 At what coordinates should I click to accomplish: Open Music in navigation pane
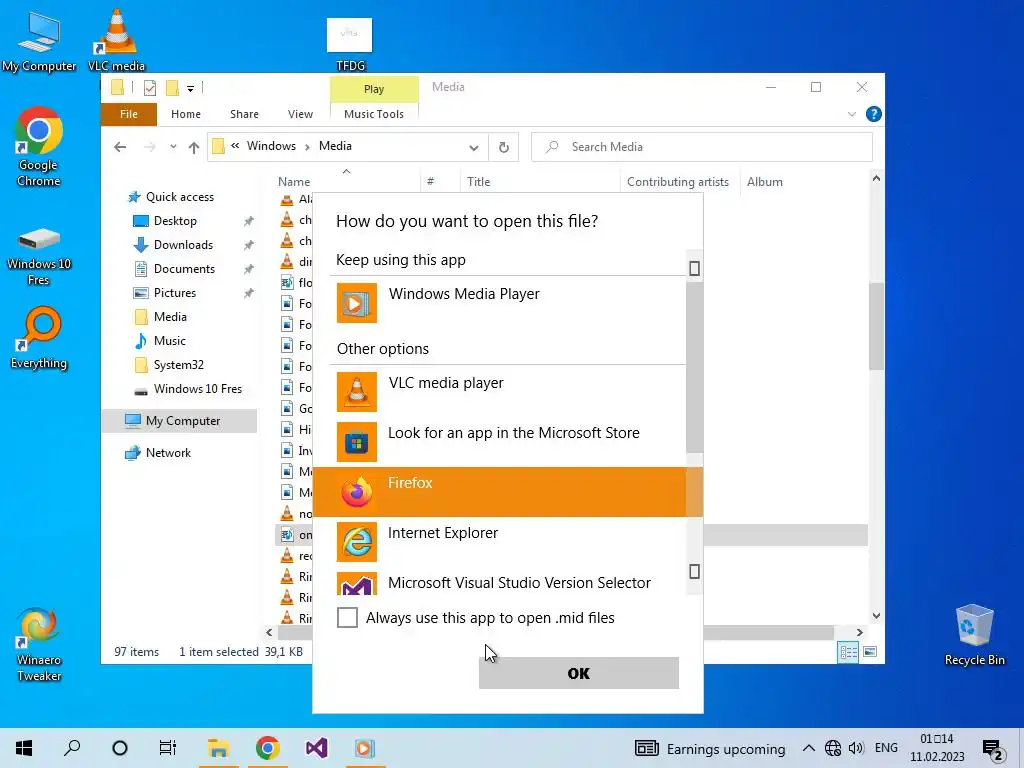(169, 341)
